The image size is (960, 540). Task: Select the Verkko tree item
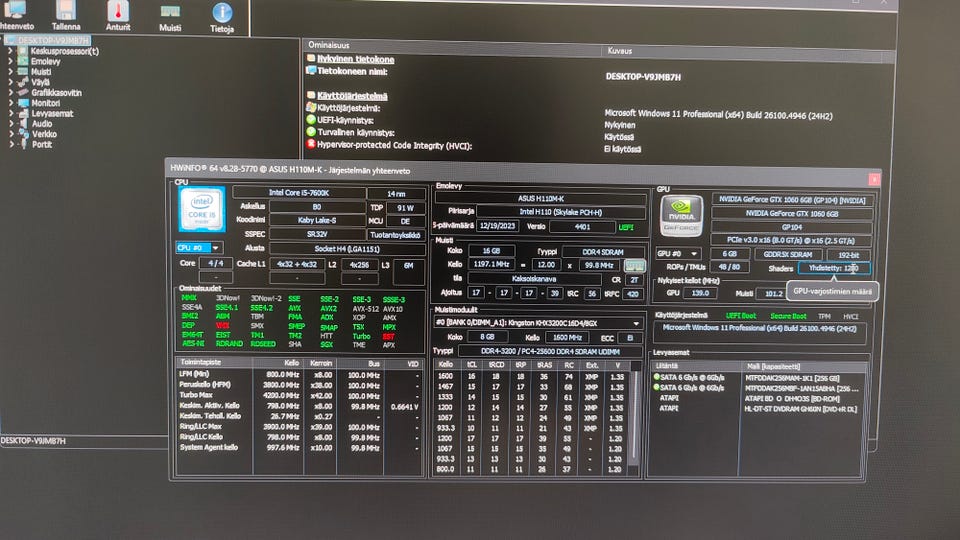[44, 134]
